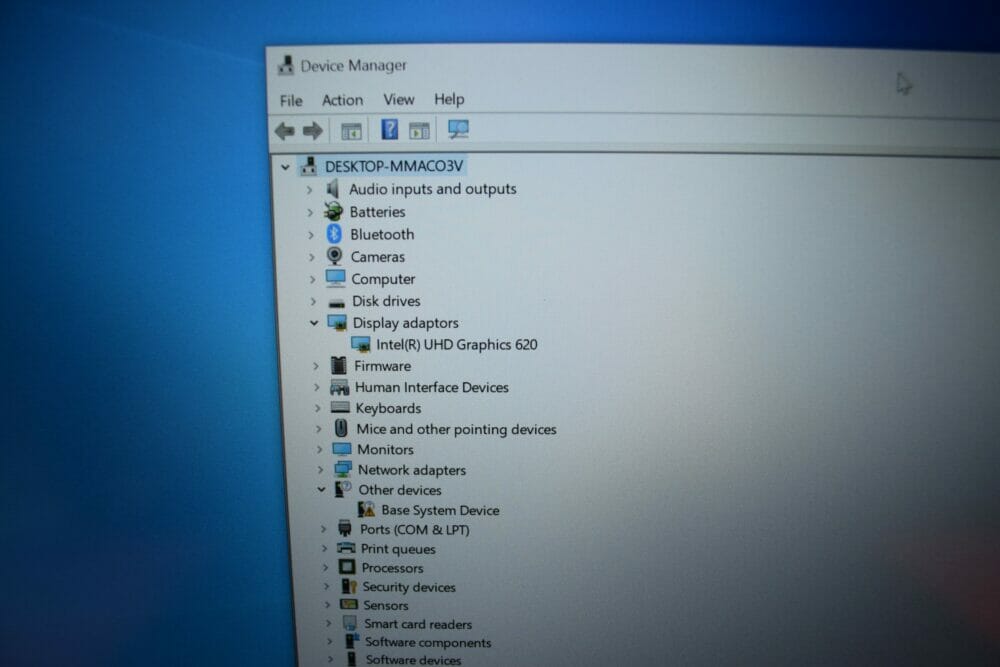Select the Monitors label
This screenshot has height=667, width=1000.
pyautogui.click(x=385, y=450)
